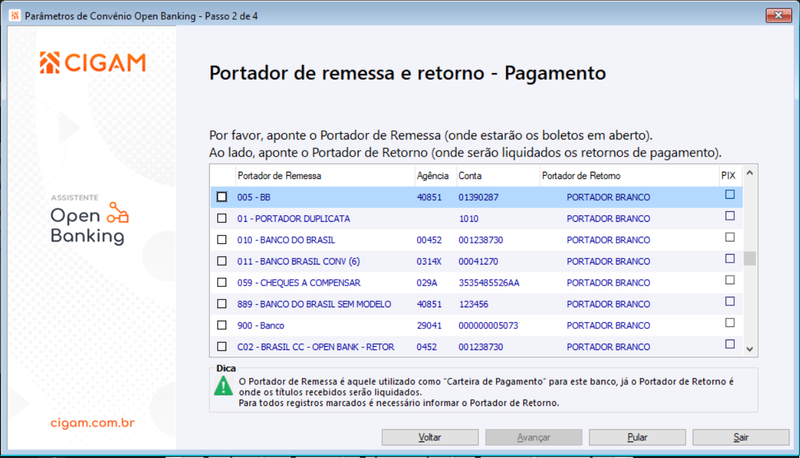Skip this step with the Pular button
800x458 pixels.
point(637,437)
